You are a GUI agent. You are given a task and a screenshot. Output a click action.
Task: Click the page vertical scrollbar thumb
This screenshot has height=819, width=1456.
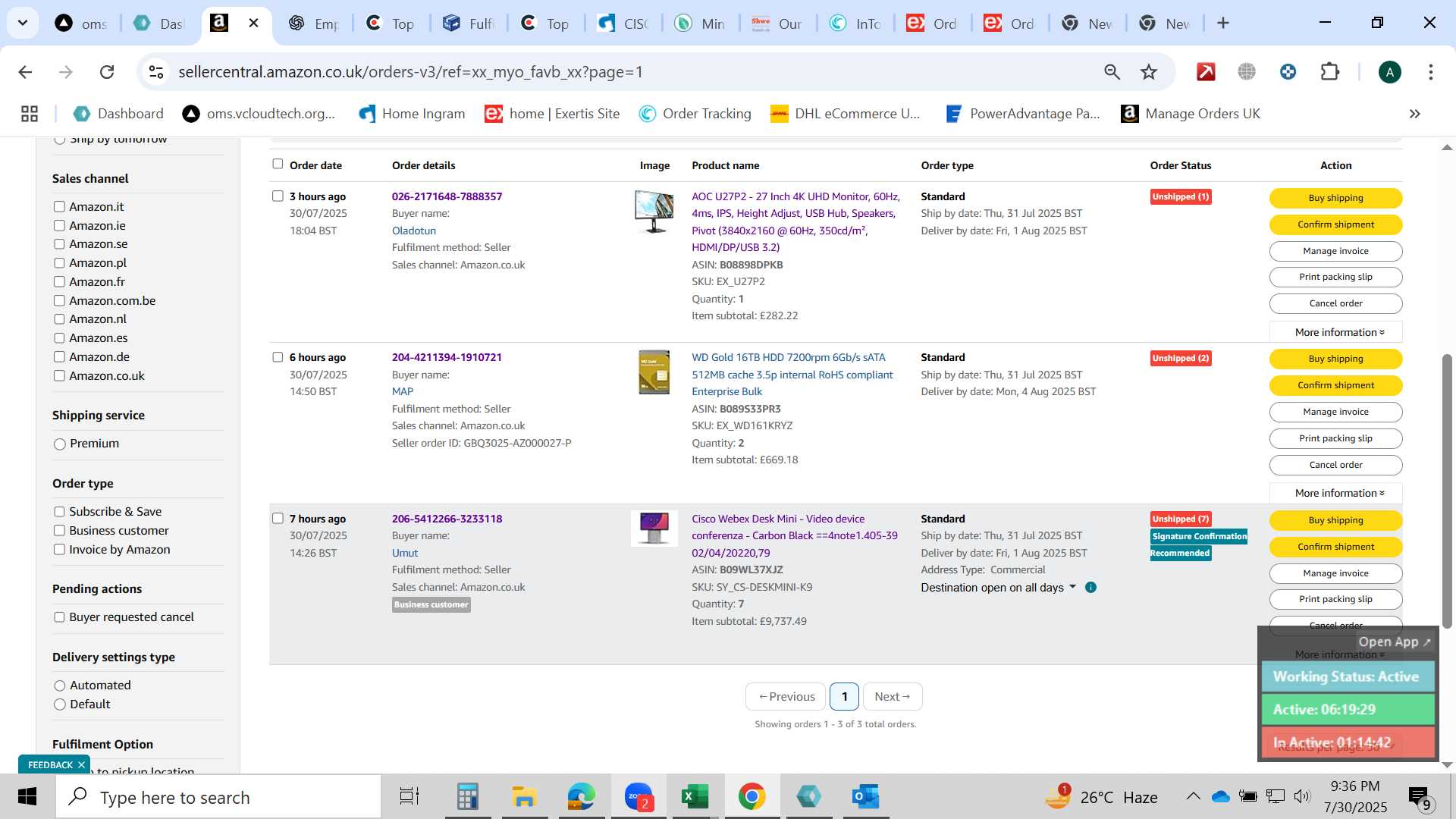pyautogui.click(x=1447, y=491)
